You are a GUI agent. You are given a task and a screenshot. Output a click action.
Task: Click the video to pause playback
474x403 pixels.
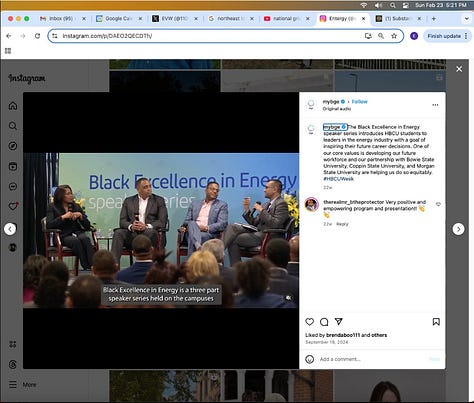161,230
